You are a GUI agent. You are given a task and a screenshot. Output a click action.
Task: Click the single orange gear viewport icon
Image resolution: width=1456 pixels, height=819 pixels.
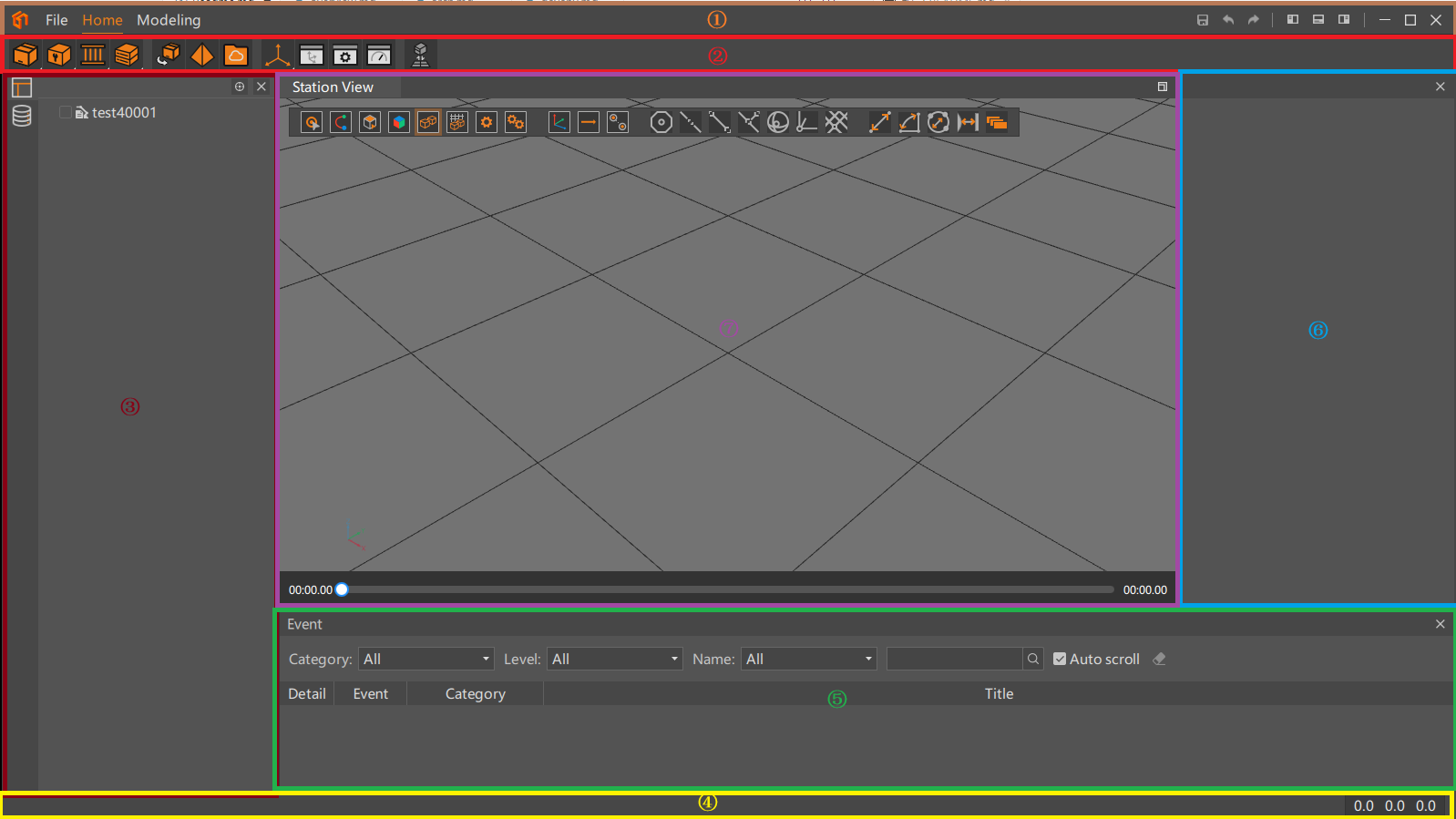pos(487,122)
